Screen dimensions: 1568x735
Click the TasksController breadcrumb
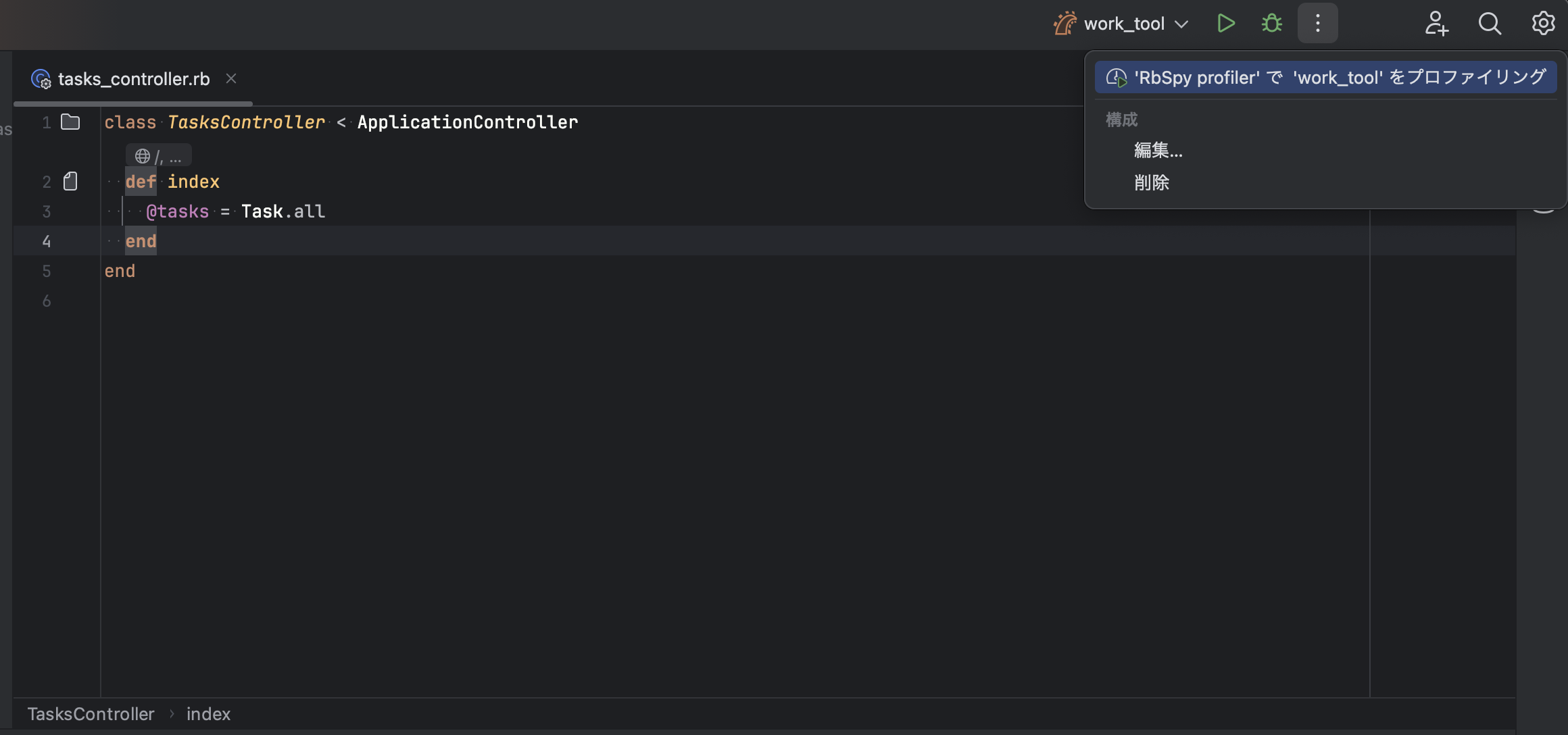coord(91,714)
